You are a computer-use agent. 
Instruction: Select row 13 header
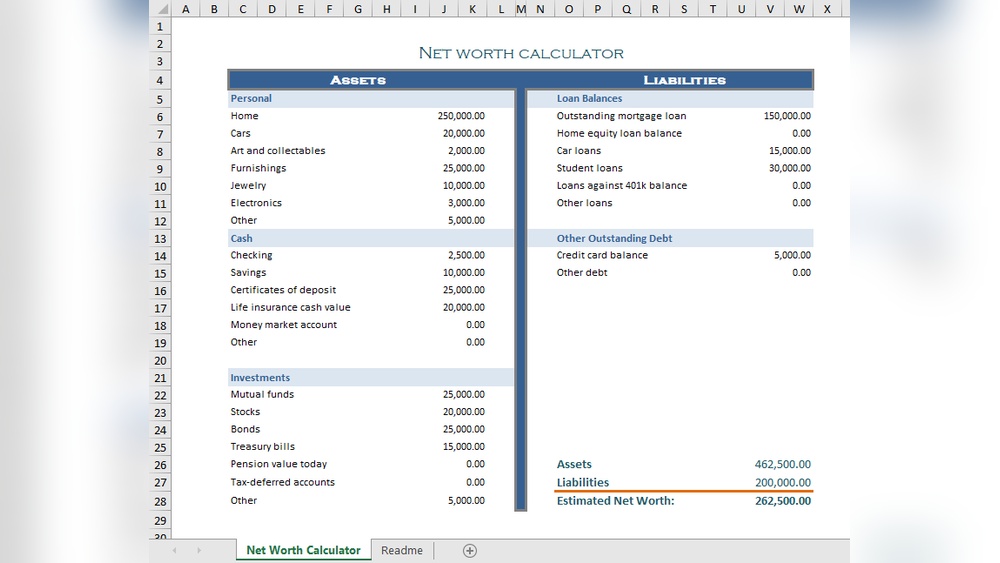point(160,239)
